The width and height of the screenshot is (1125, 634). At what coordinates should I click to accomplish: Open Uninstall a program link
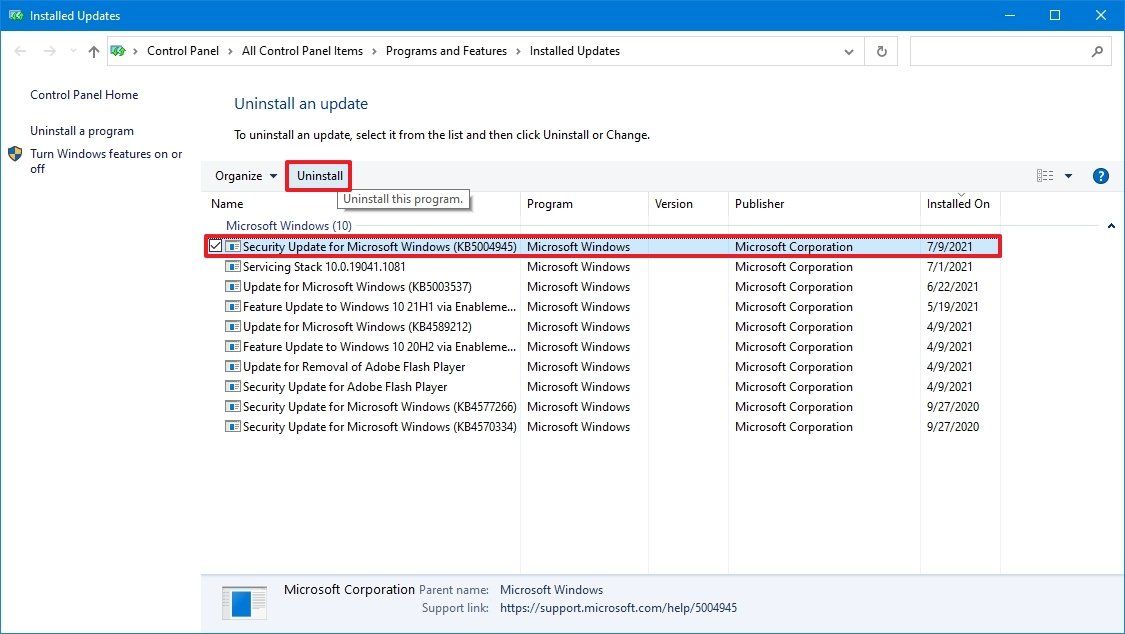[x=82, y=131]
